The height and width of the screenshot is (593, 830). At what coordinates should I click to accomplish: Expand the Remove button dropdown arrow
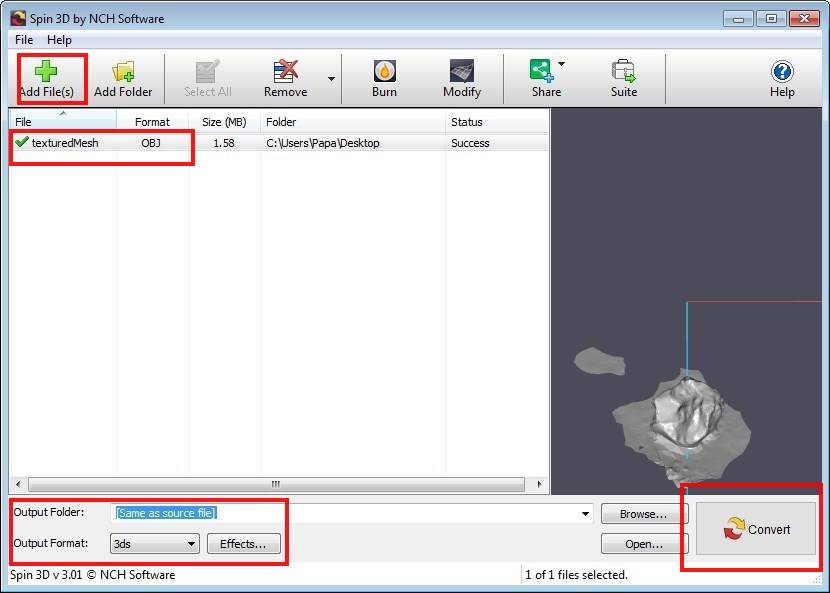tap(331, 79)
